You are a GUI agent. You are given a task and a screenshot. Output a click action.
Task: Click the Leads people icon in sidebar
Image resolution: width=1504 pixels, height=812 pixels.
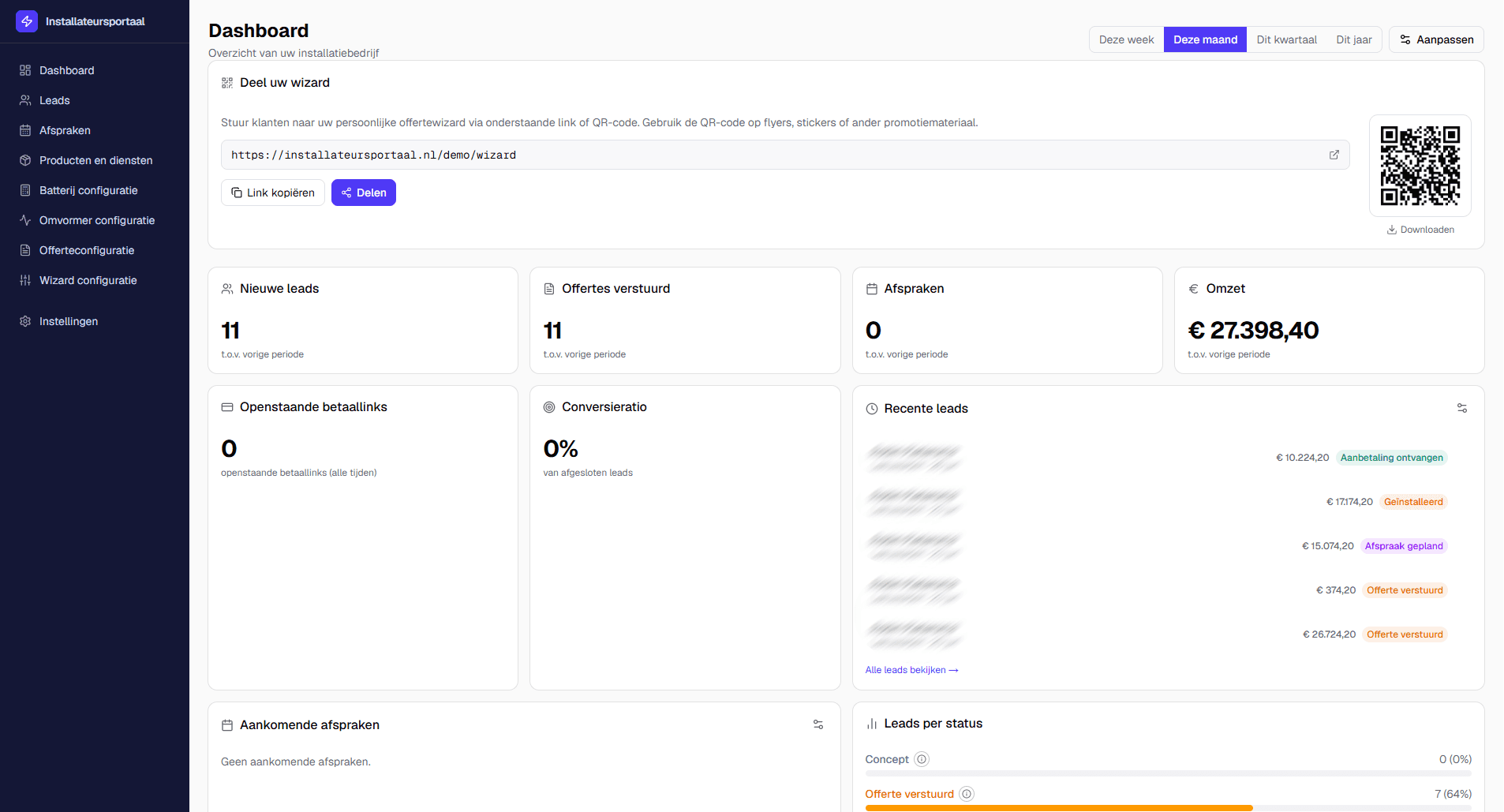(25, 100)
